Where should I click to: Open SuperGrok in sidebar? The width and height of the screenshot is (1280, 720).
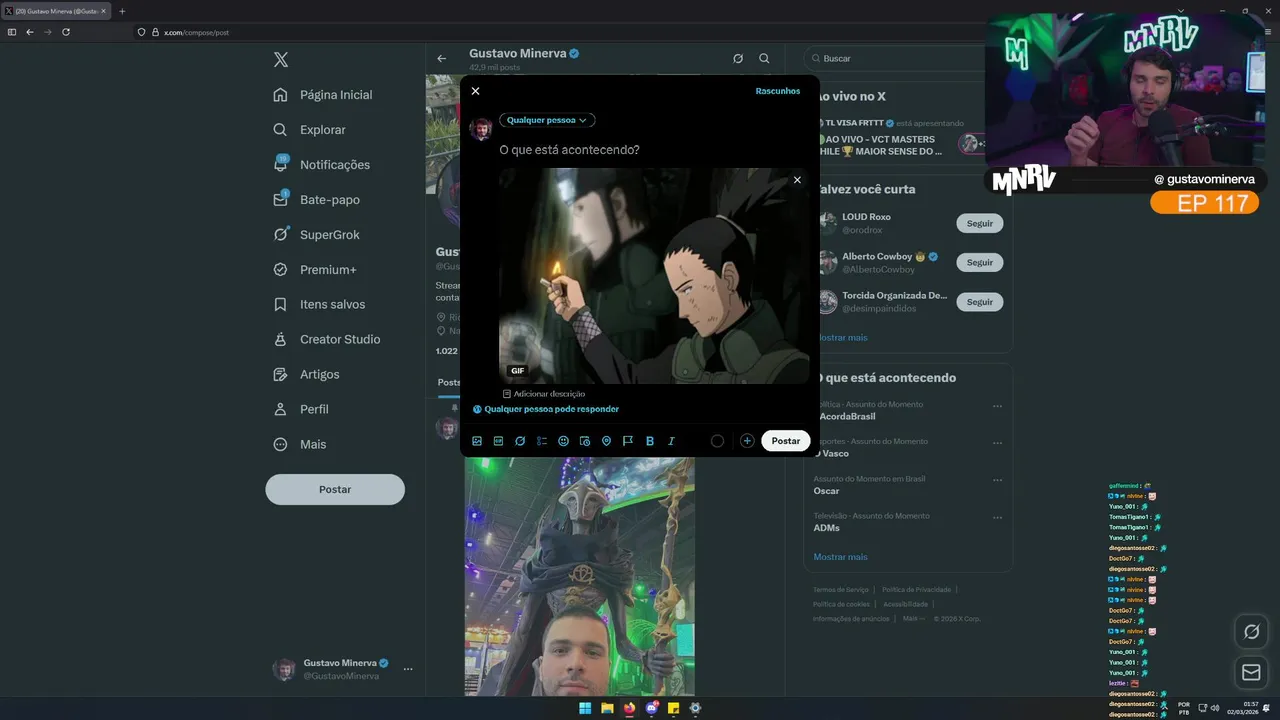pyautogui.click(x=317, y=235)
